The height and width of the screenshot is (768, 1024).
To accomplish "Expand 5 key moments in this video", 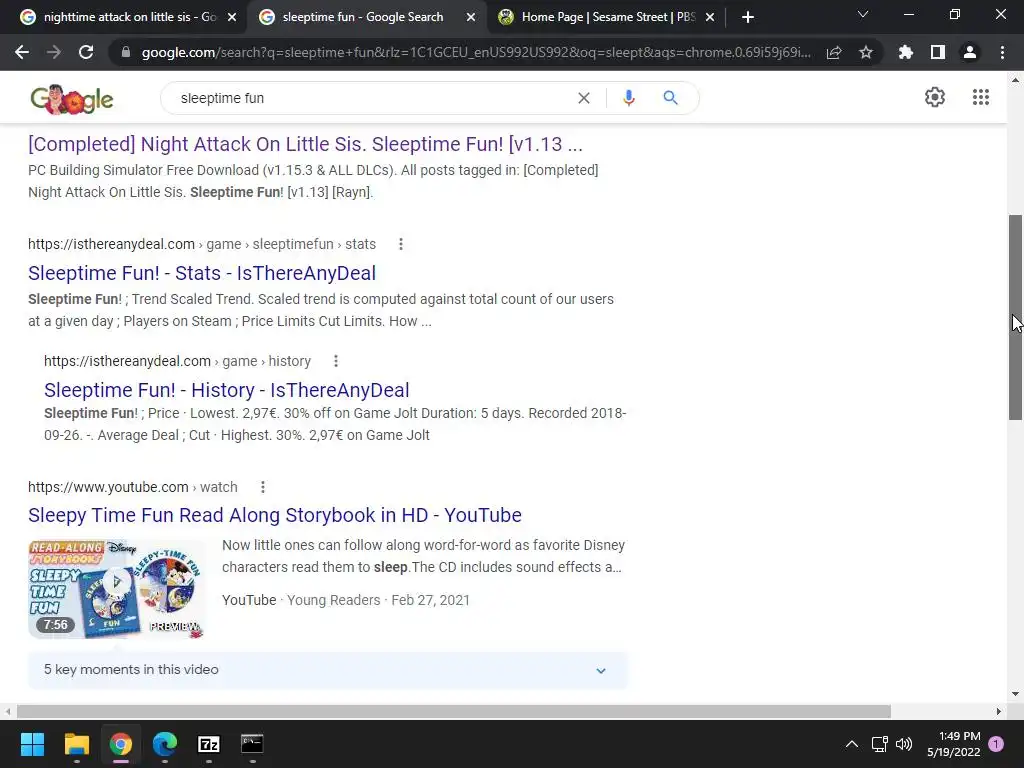I will [x=327, y=670].
